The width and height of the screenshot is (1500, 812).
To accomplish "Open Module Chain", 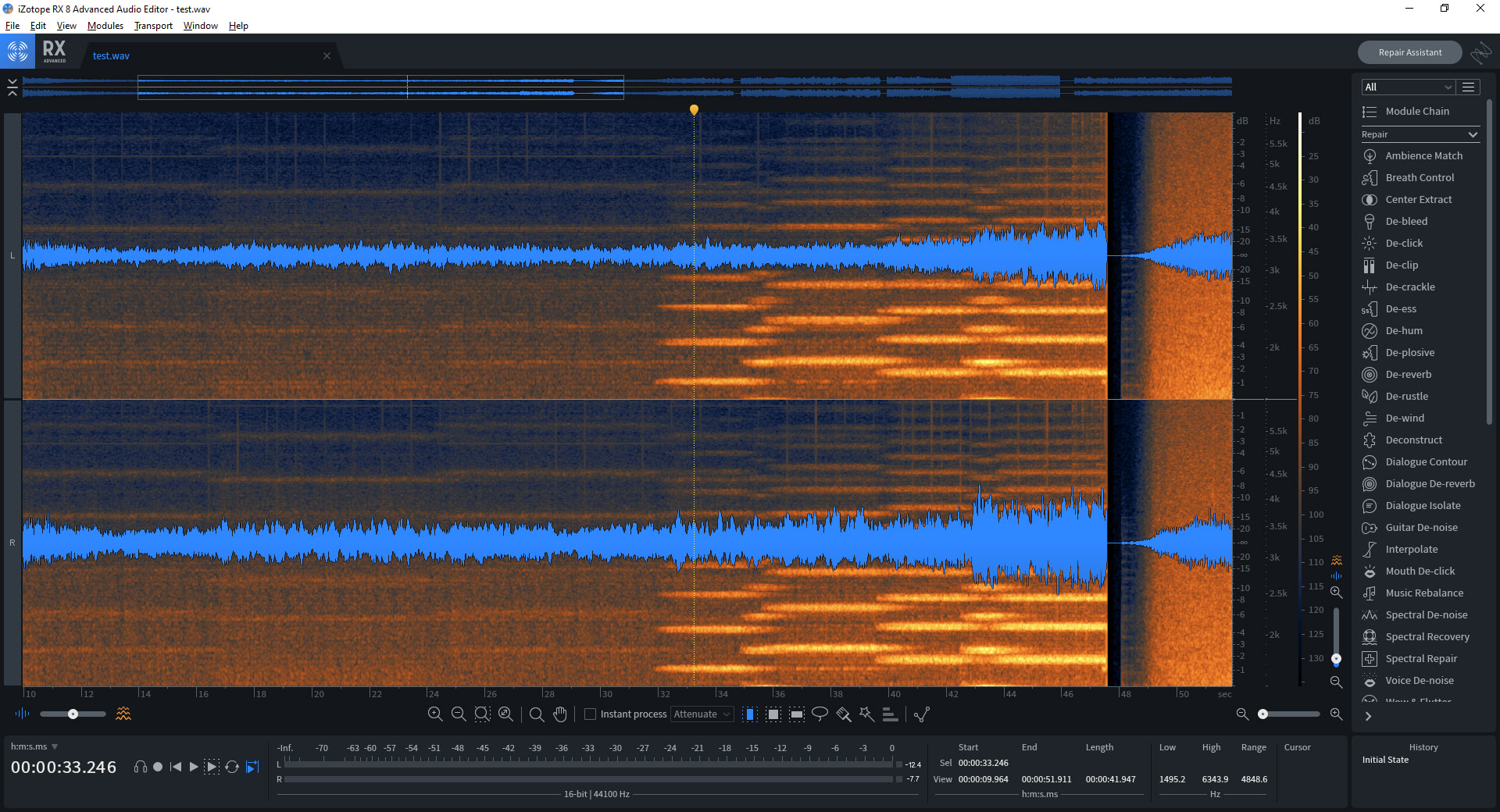I will pos(1416,112).
